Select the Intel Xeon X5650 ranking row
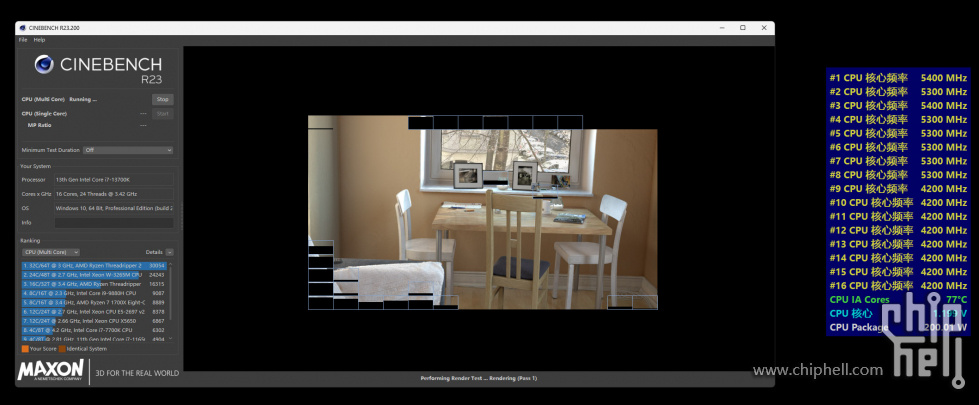Image resolution: width=979 pixels, height=405 pixels. (94, 321)
